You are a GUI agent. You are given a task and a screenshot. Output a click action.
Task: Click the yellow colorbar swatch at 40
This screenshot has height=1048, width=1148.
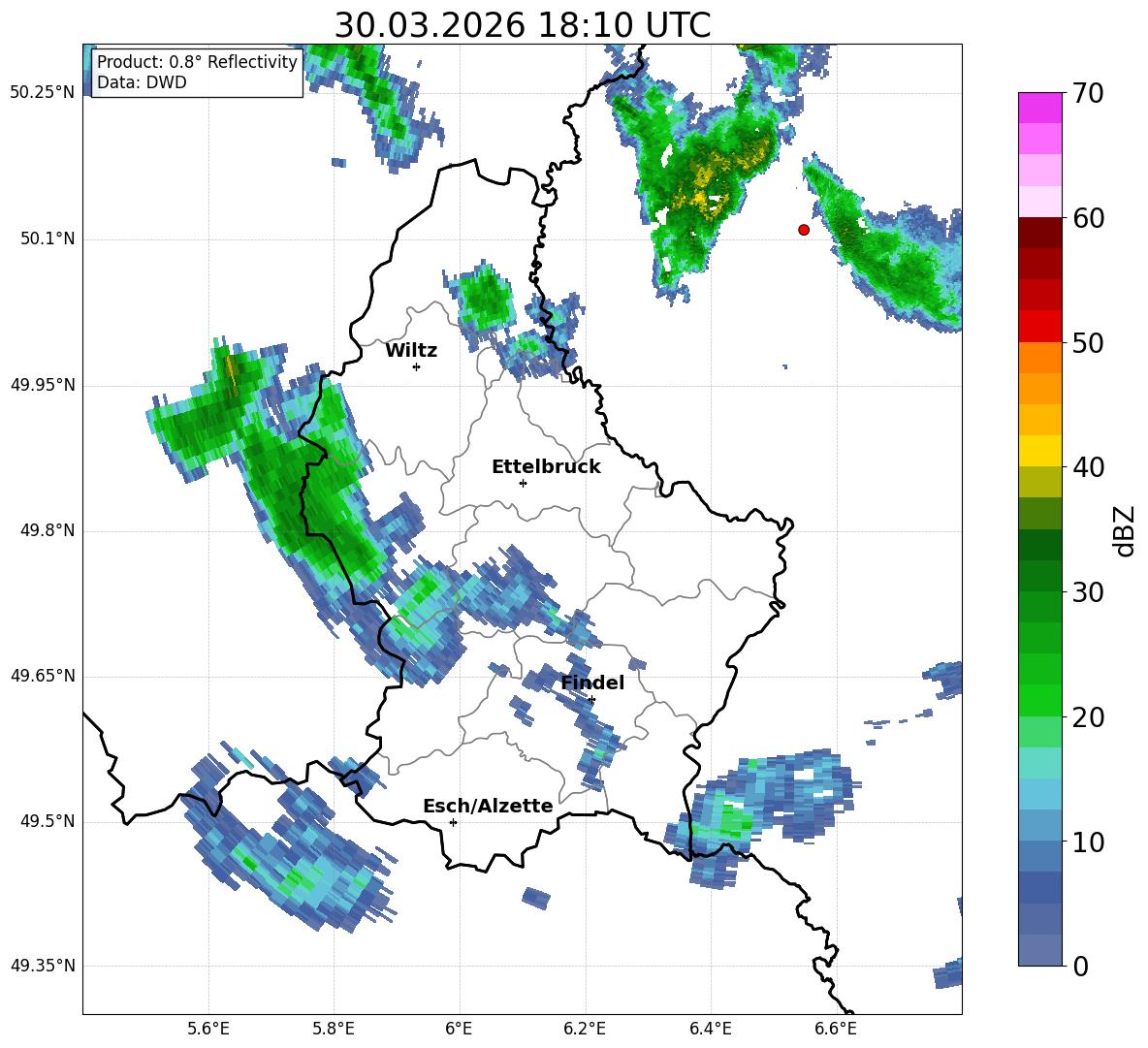[1039, 451]
